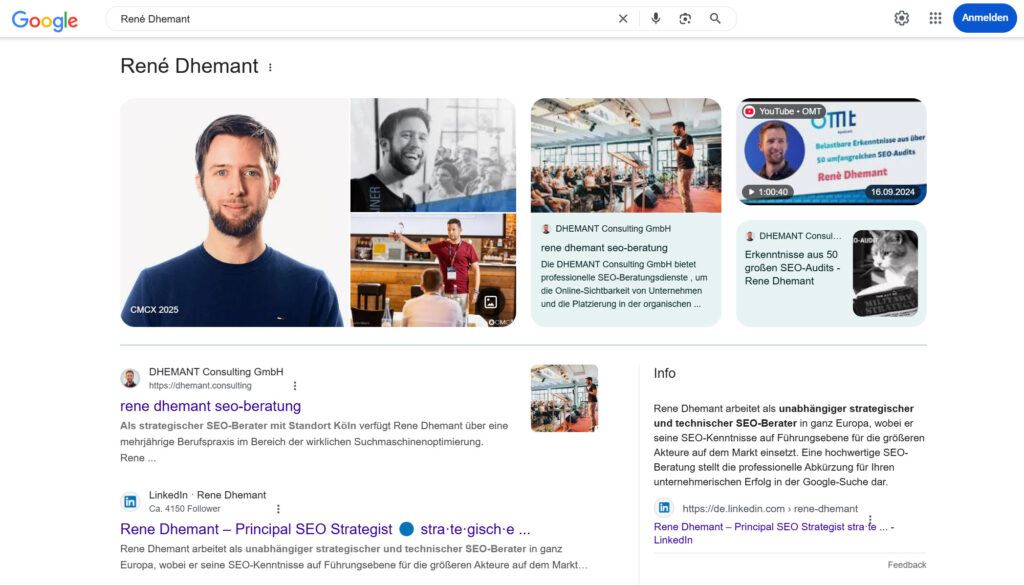
Task: Click the 'Info' panel heading
Action: pyautogui.click(x=664, y=373)
